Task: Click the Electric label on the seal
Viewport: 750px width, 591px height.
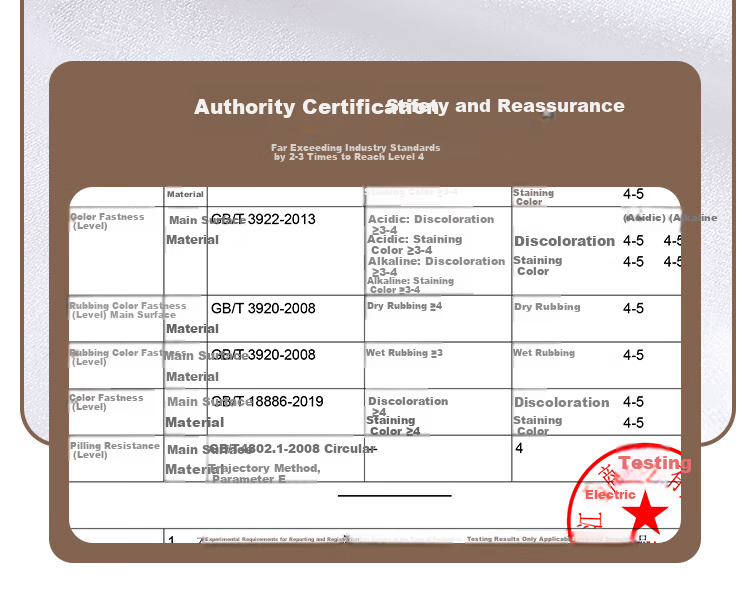Action: [610, 494]
